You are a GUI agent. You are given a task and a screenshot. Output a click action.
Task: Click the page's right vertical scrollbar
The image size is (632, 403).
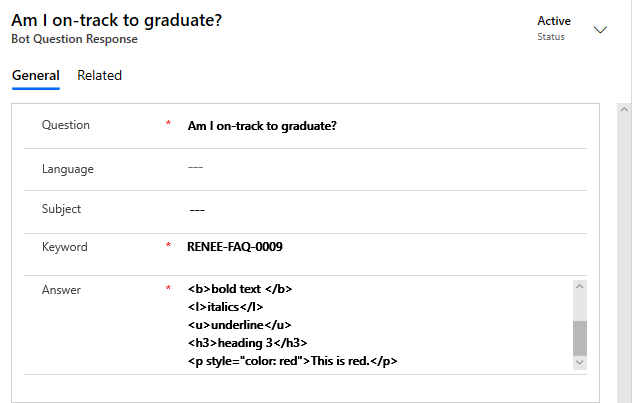[624, 250]
